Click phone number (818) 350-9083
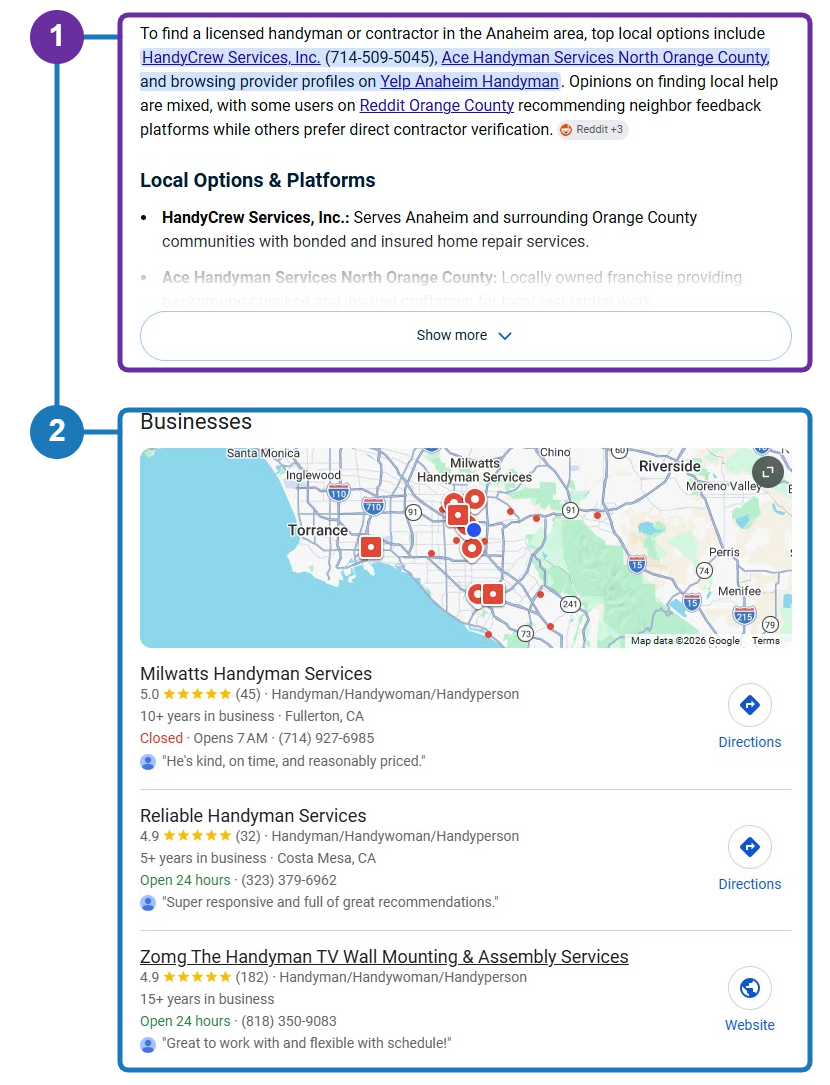830x1085 pixels. click(x=289, y=1021)
